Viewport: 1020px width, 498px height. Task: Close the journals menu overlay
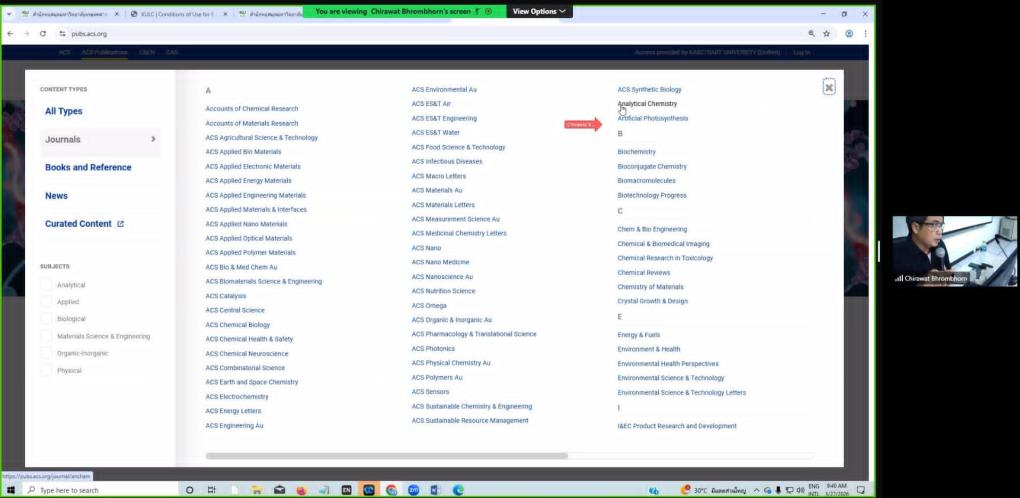pyautogui.click(x=828, y=87)
